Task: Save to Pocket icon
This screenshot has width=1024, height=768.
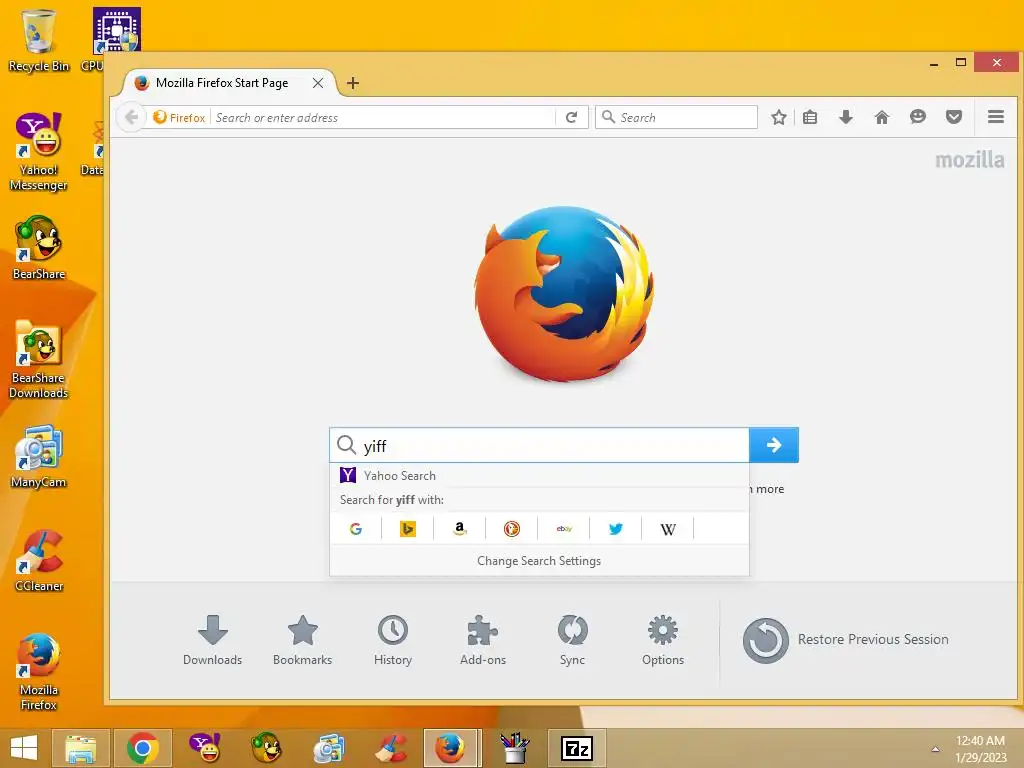Action: point(953,118)
